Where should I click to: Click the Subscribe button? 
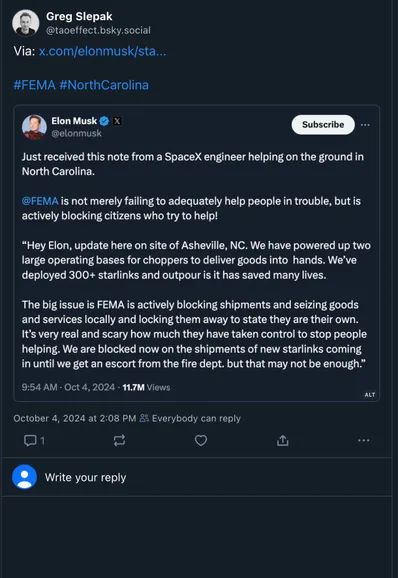[323, 125]
